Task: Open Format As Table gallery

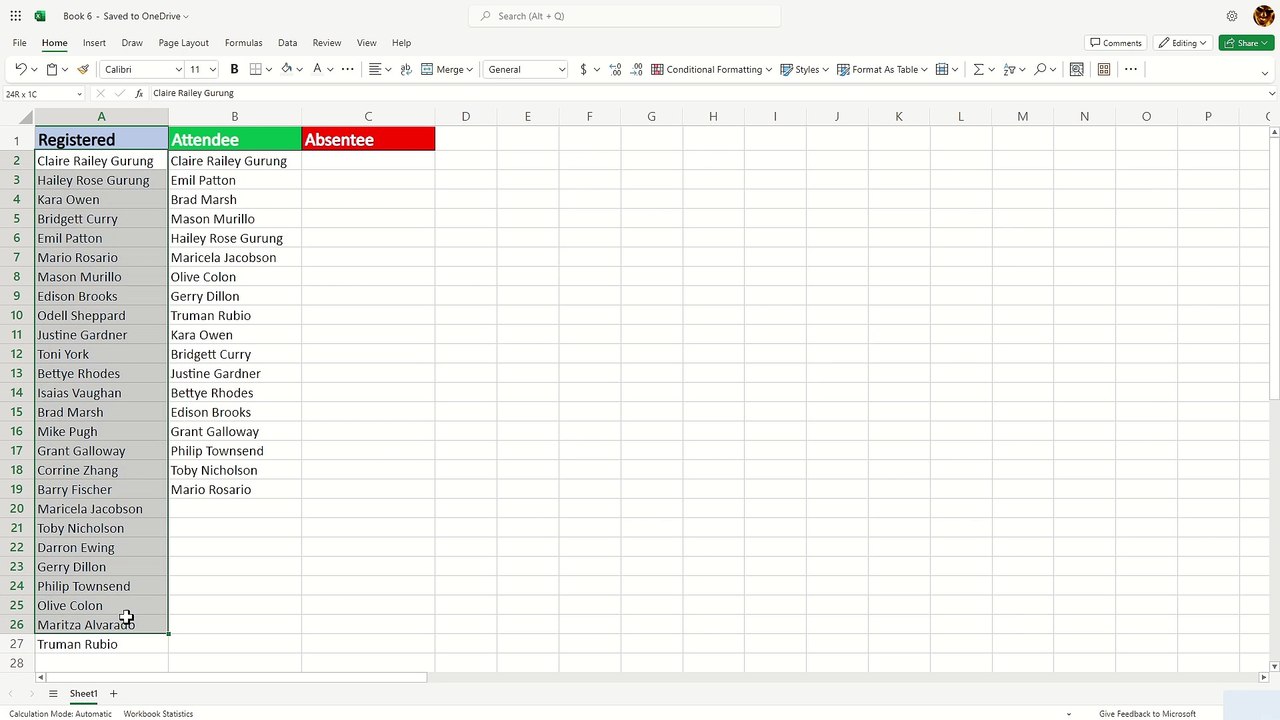Action: 882,69
